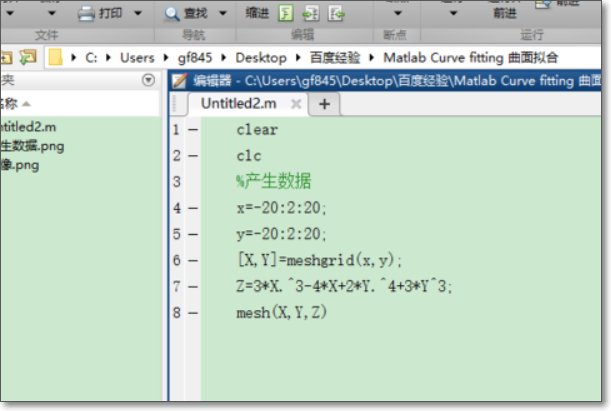Expand arrow between Desktop and 百度经验
This screenshot has height=411, width=611.
coord(298,58)
